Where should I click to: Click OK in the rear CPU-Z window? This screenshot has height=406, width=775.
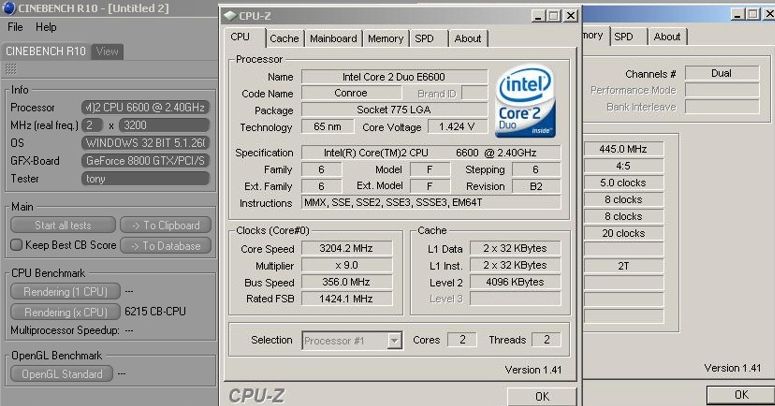pyautogui.click(x=741, y=395)
